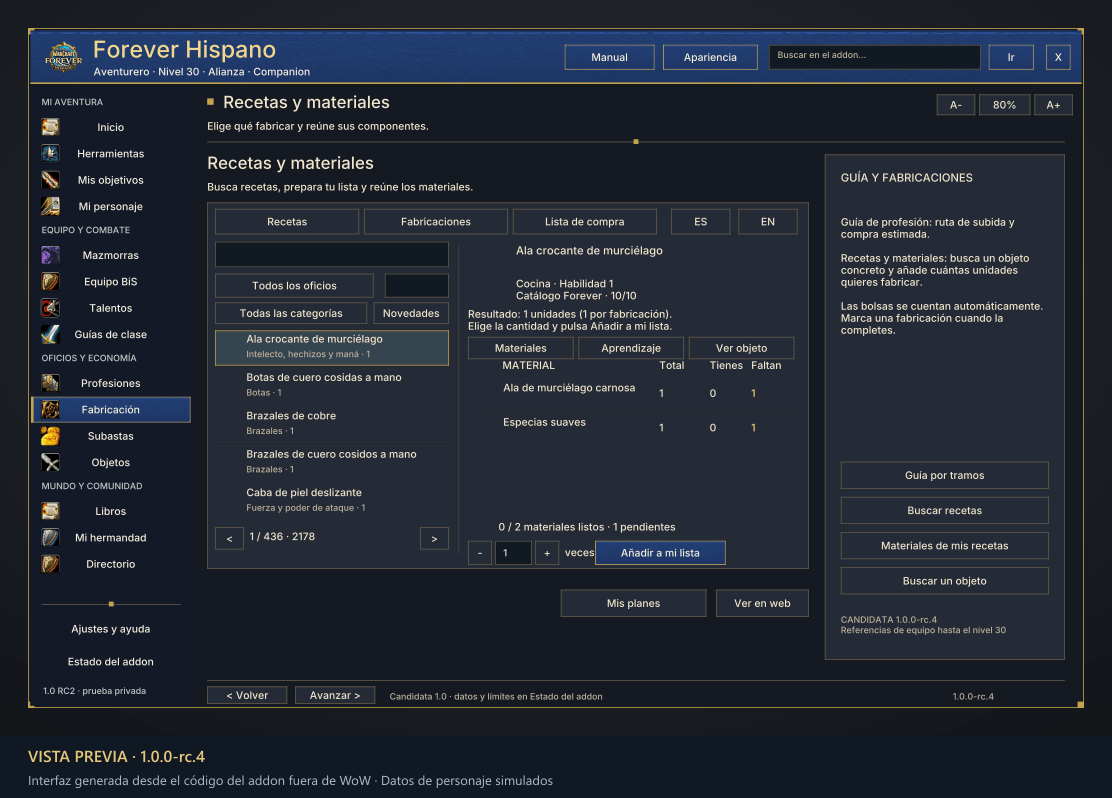1112x798 pixels.
Task: Open the Lista de compra tab
Action: tap(584, 221)
